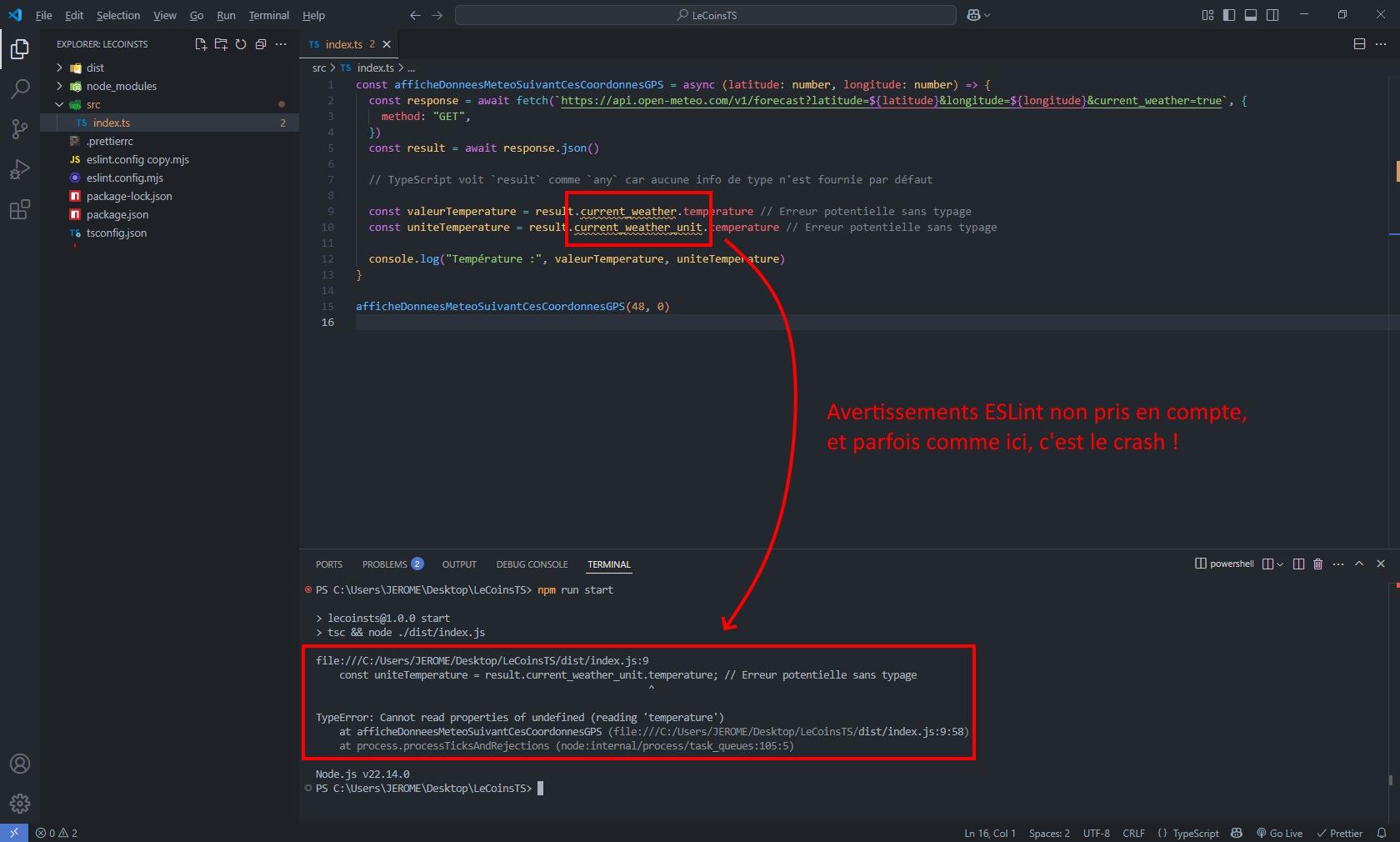Open editor more actions menu
Image resolution: width=1400 pixels, height=842 pixels.
click(x=1381, y=44)
